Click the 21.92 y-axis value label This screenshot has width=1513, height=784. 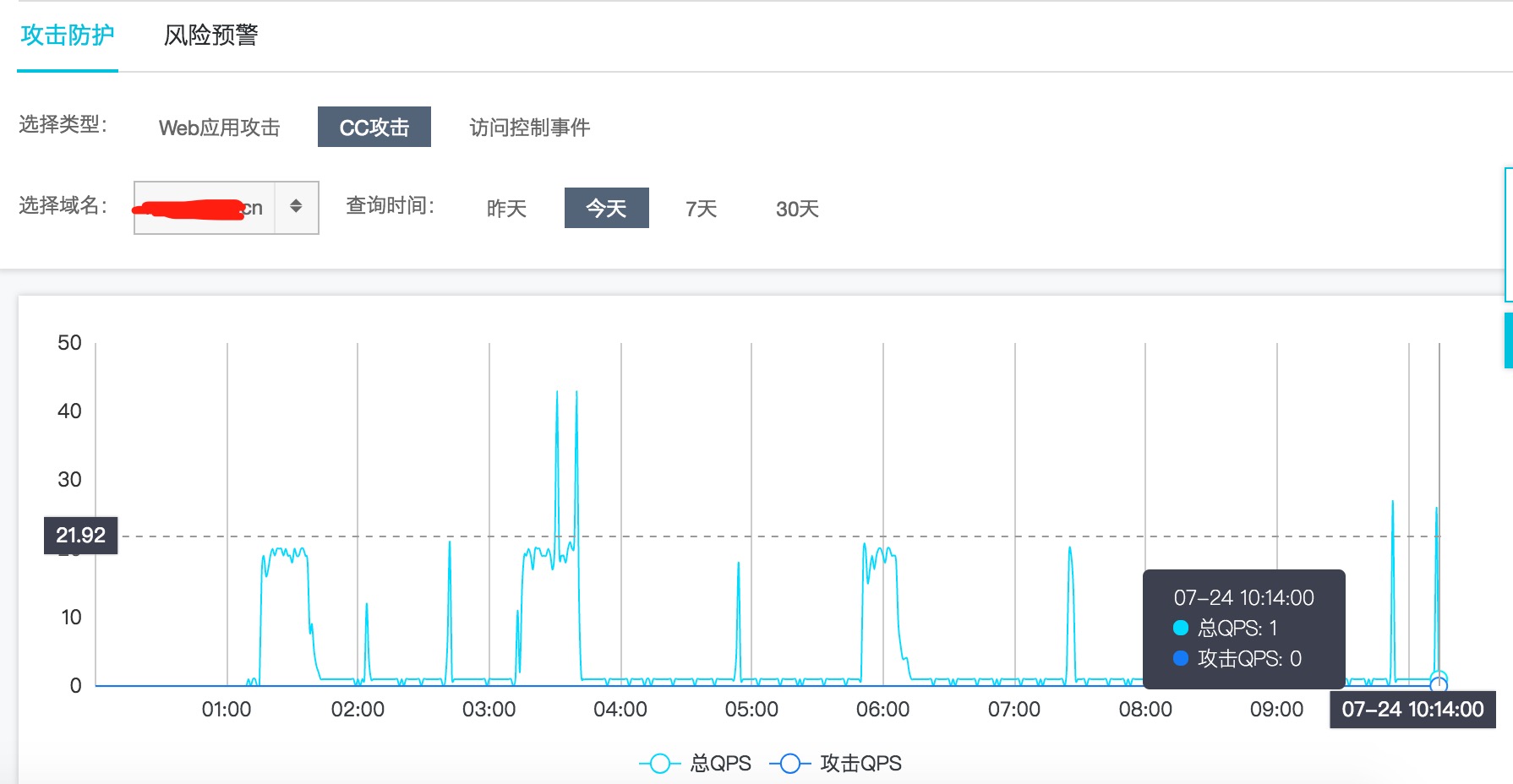coord(80,535)
